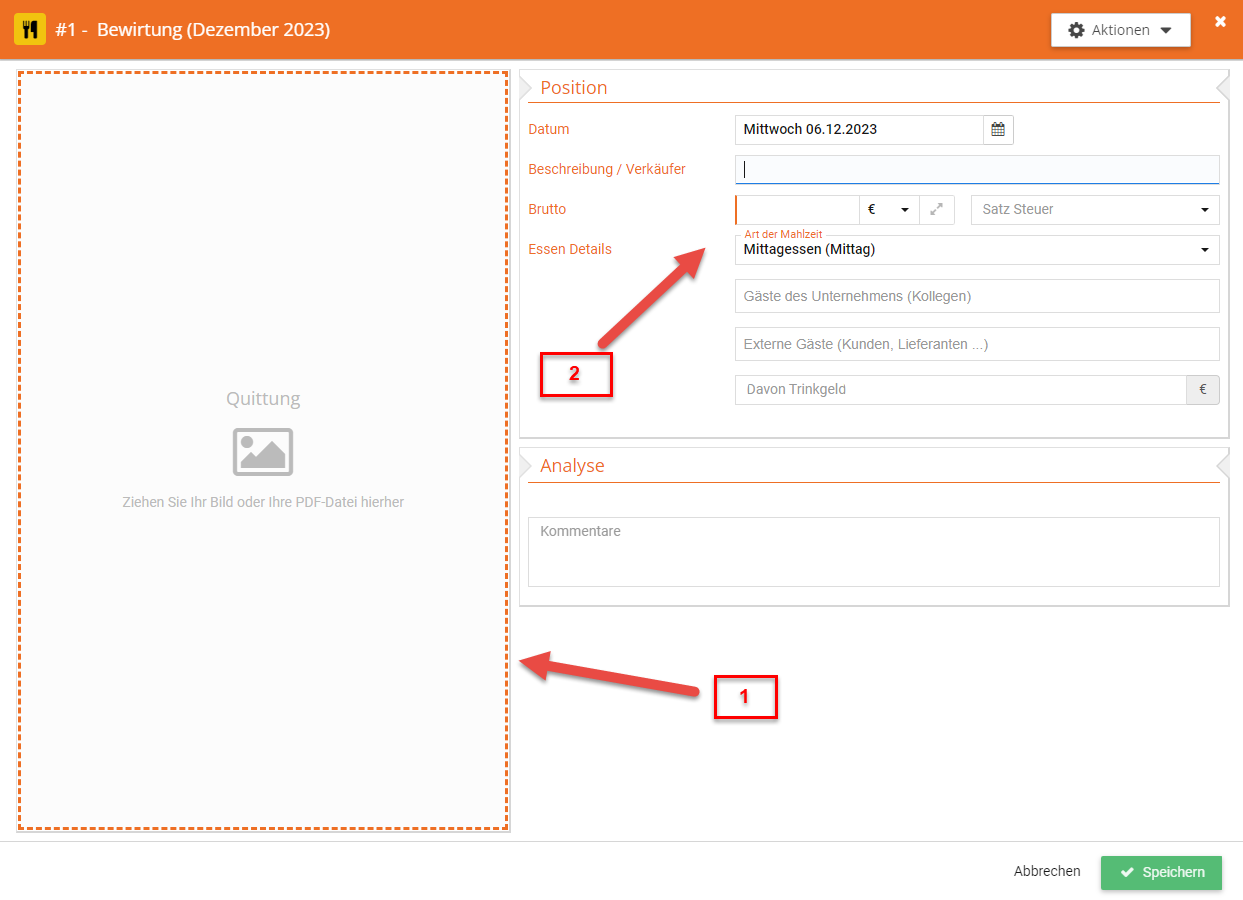Click the green Speichern button
1243x900 pixels.
point(1161,872)
